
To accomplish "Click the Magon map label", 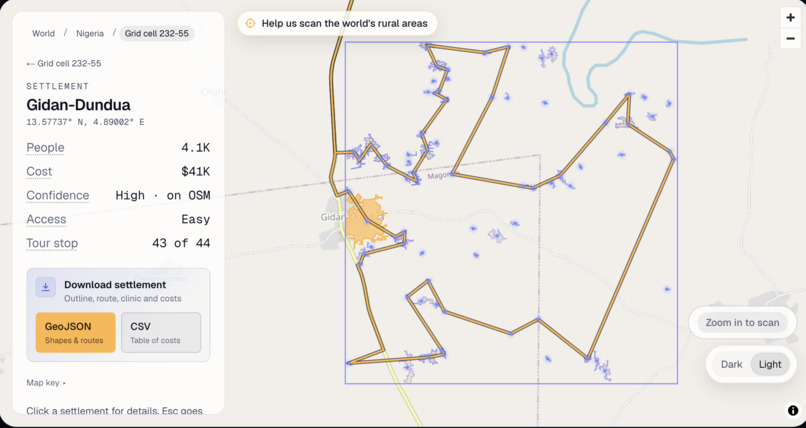I will click(439, 176).
